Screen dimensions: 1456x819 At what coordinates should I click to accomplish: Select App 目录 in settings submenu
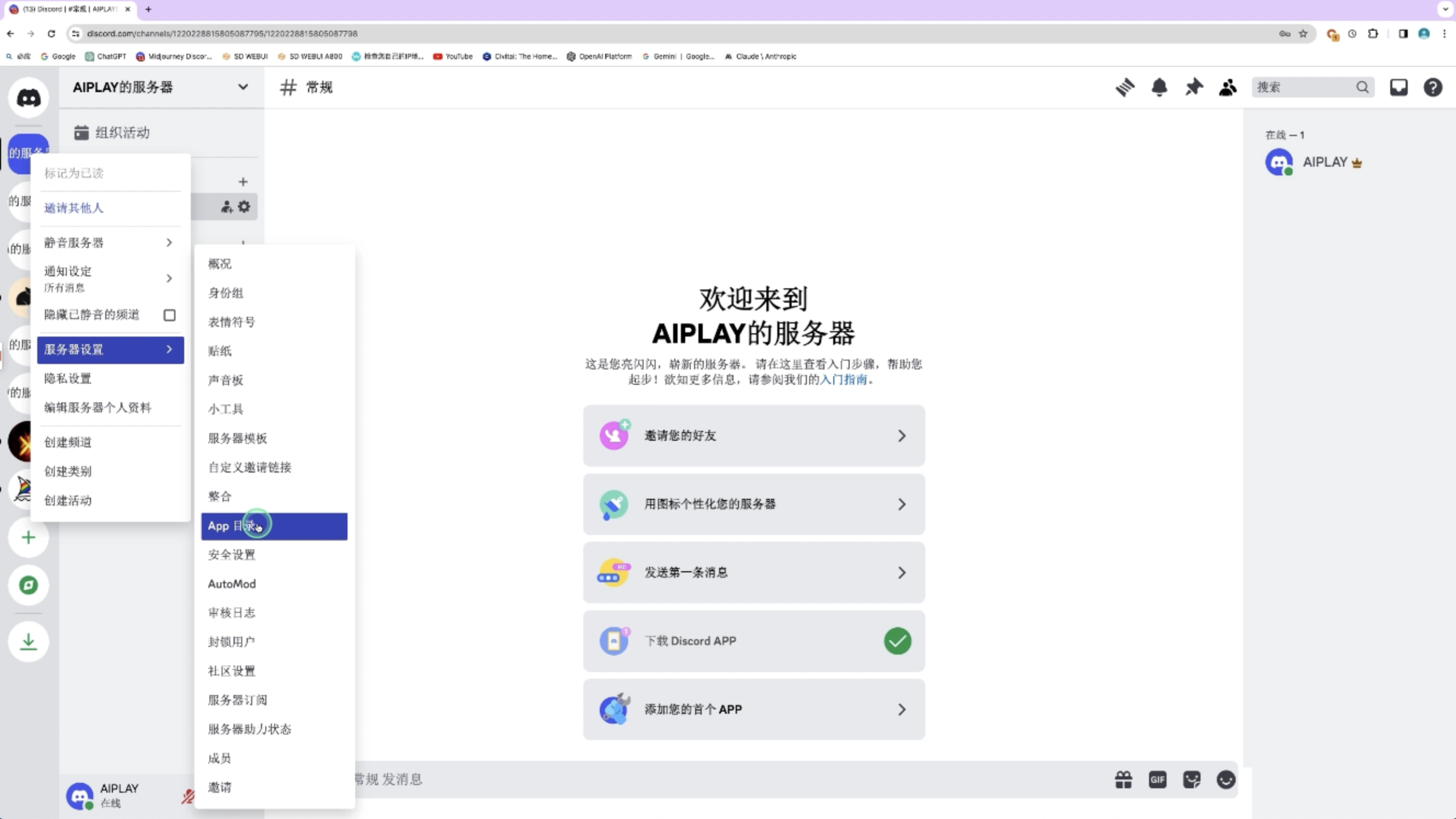(x=274, y=526)
